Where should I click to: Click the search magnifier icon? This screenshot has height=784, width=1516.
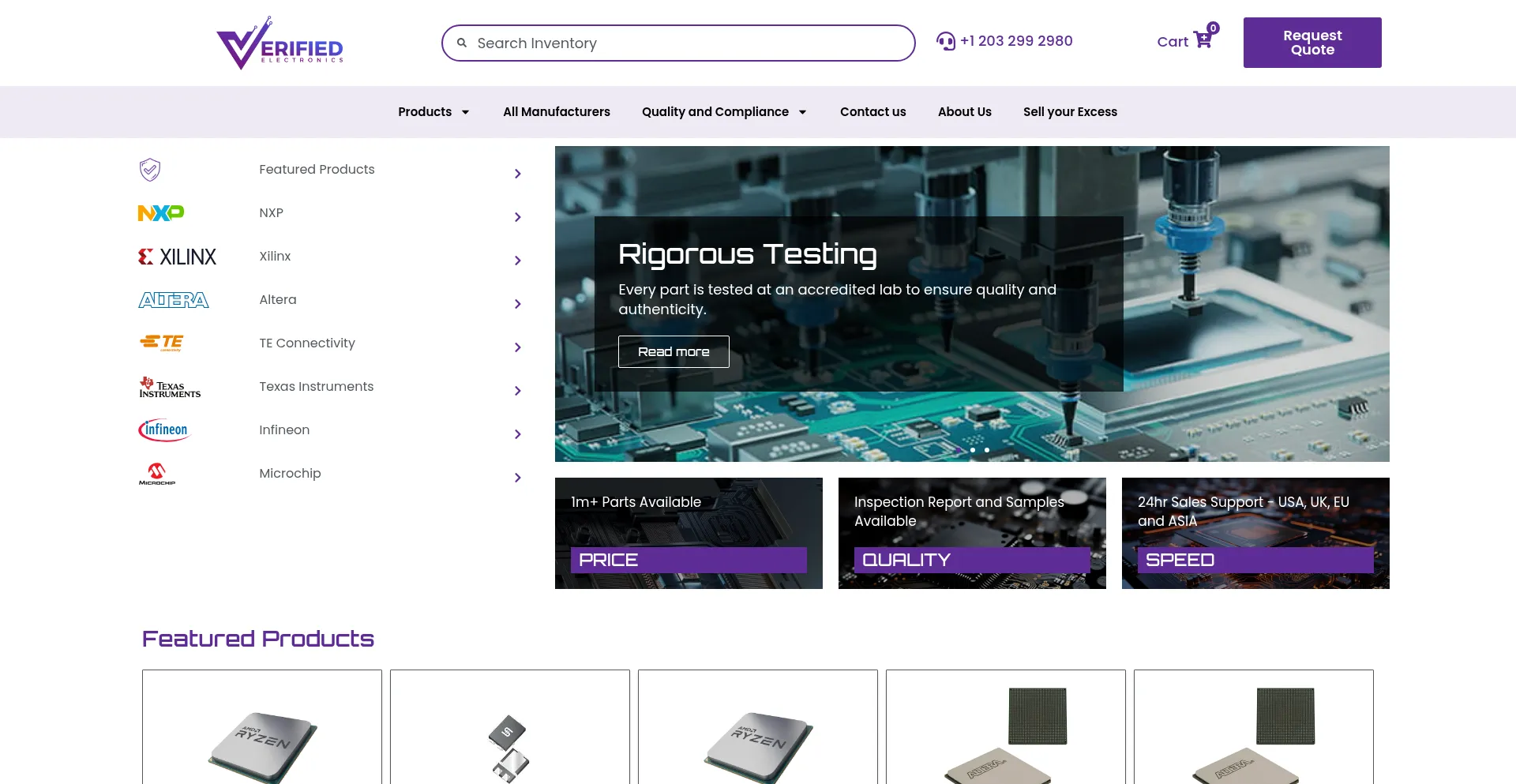click(x=462, y=43)
